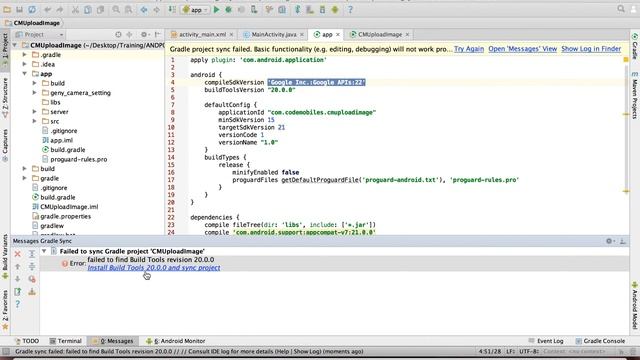Click the Save All toolbar icon
The width and height of the screenshot is (640, 360).
click(19, 9)
